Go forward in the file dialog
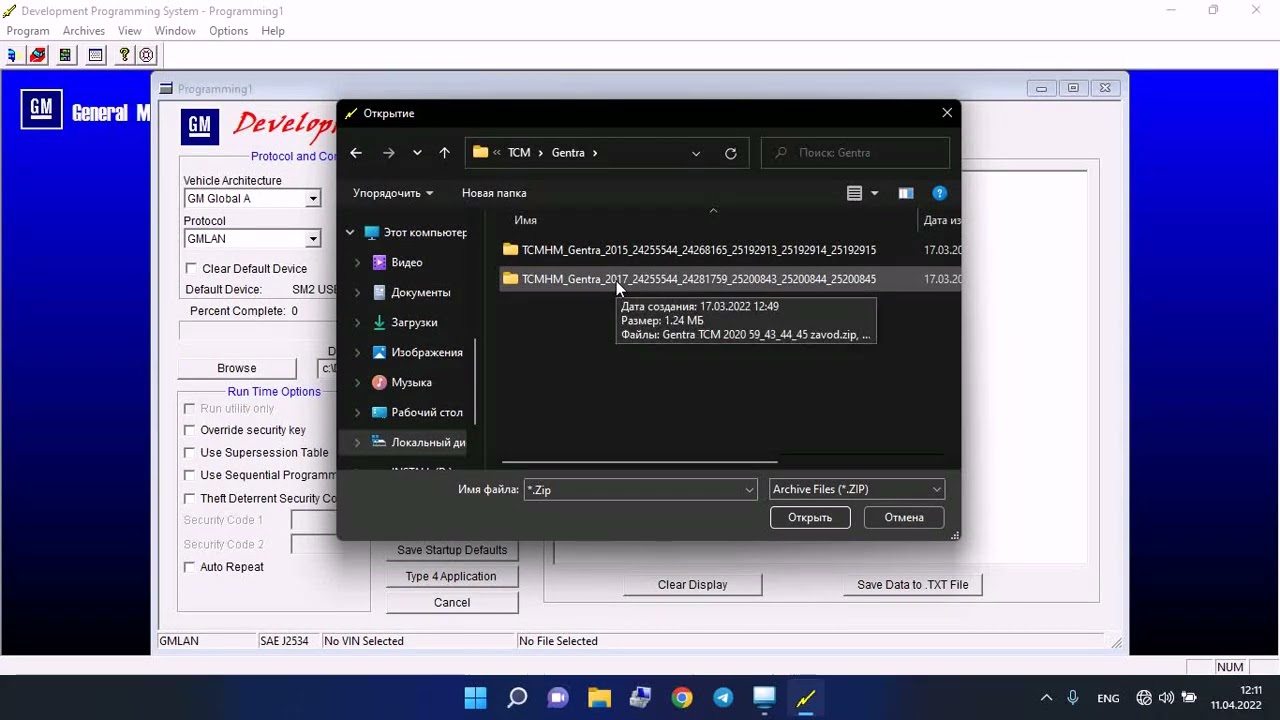This screenshot has height=720, width=1280. click(x=389, y=153)
